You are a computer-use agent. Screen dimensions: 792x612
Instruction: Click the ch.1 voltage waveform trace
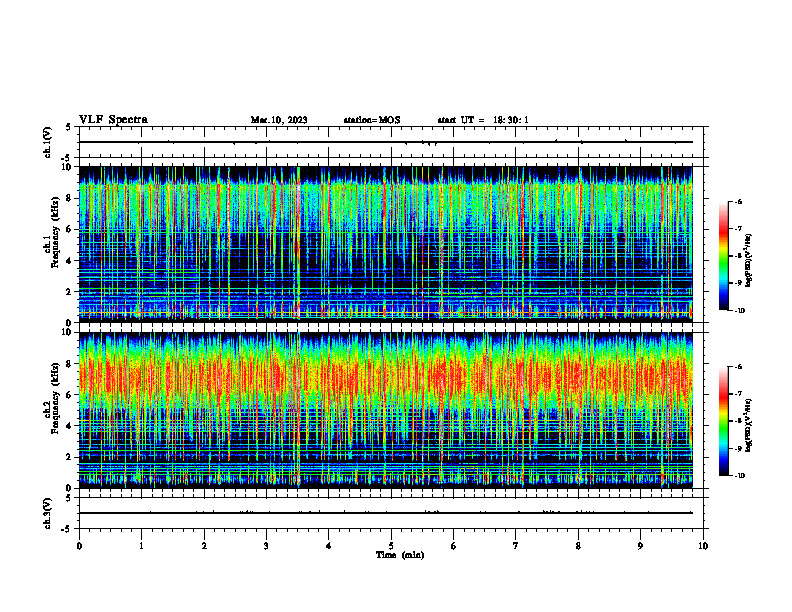tap(386, 142)
